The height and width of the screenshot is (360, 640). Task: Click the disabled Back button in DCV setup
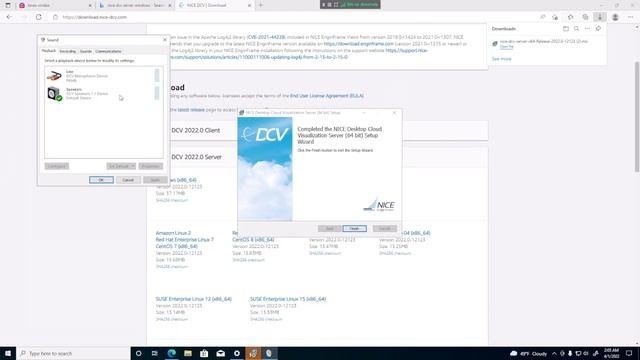329,229
